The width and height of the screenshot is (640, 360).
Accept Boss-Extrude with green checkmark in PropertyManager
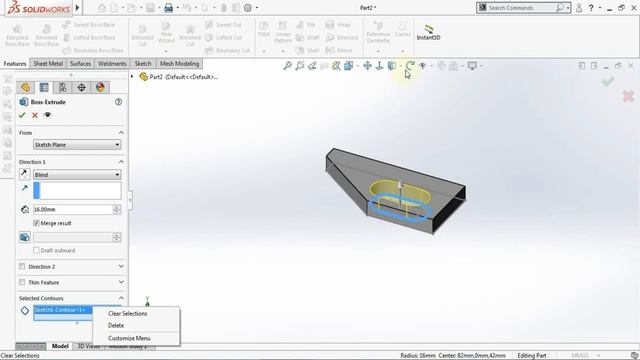point(22,115)
